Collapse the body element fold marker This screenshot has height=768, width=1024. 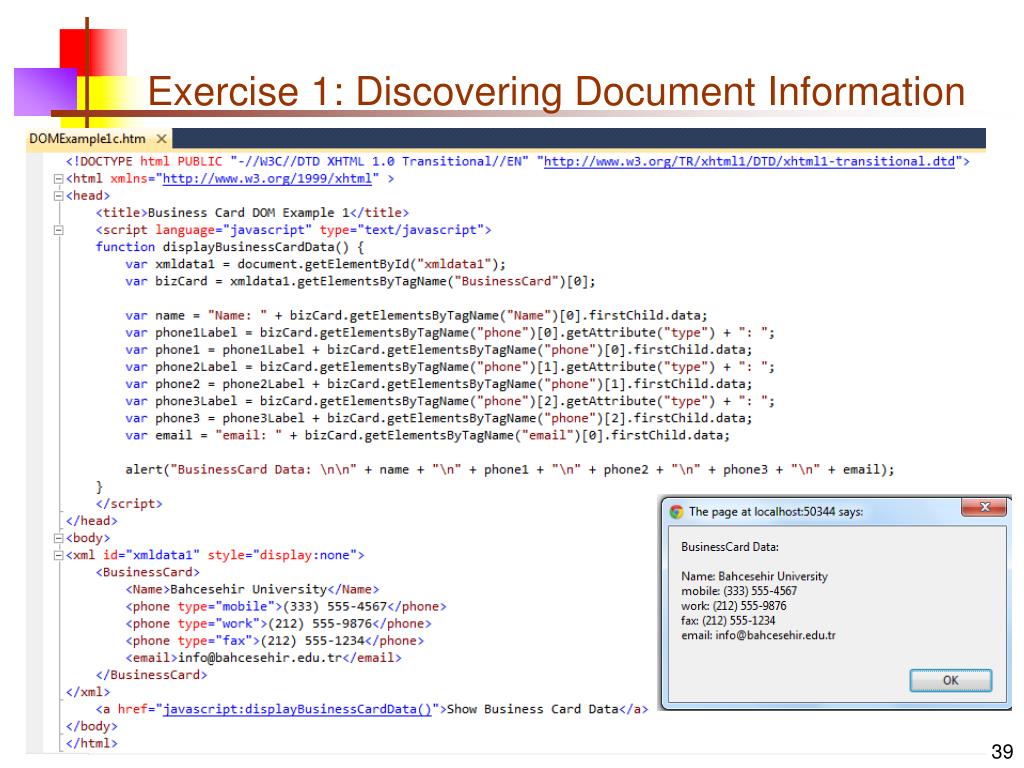58,538
